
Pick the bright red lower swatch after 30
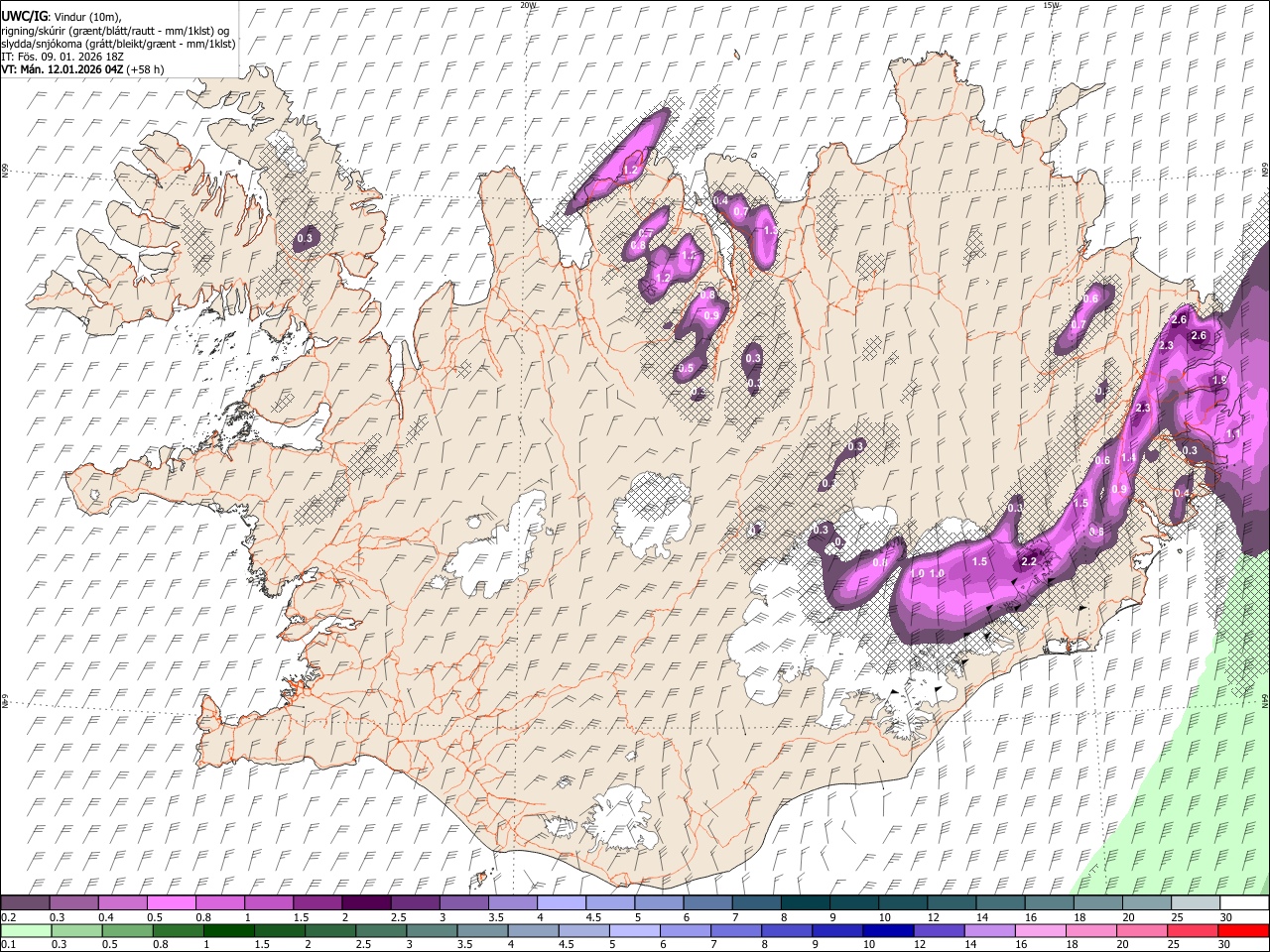1244,930
